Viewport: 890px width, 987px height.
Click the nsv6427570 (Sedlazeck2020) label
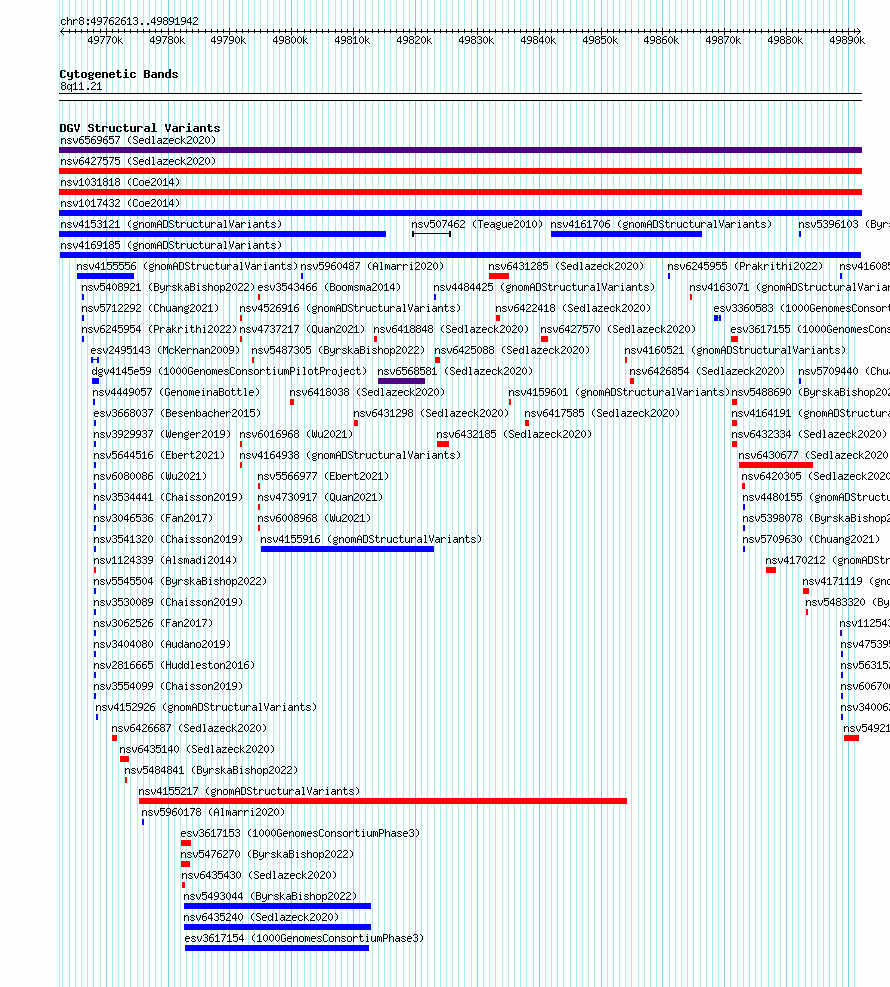[617, 329]
